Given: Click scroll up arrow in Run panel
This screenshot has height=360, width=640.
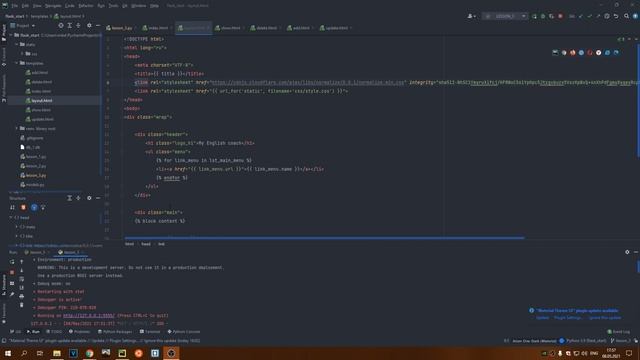Looking at the screenshot, I should coord(22,262).
